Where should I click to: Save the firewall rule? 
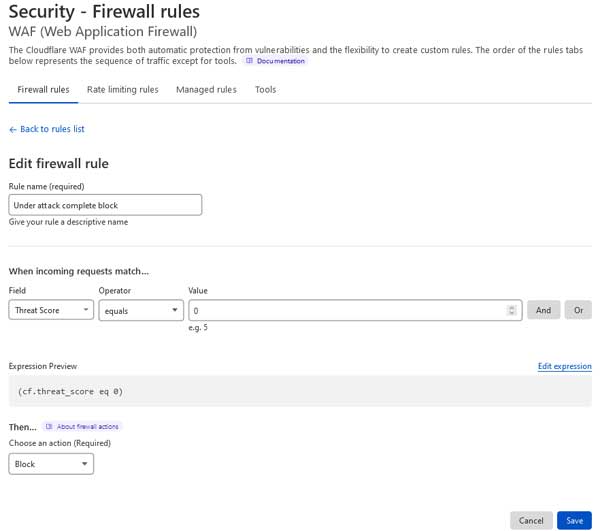574,521
